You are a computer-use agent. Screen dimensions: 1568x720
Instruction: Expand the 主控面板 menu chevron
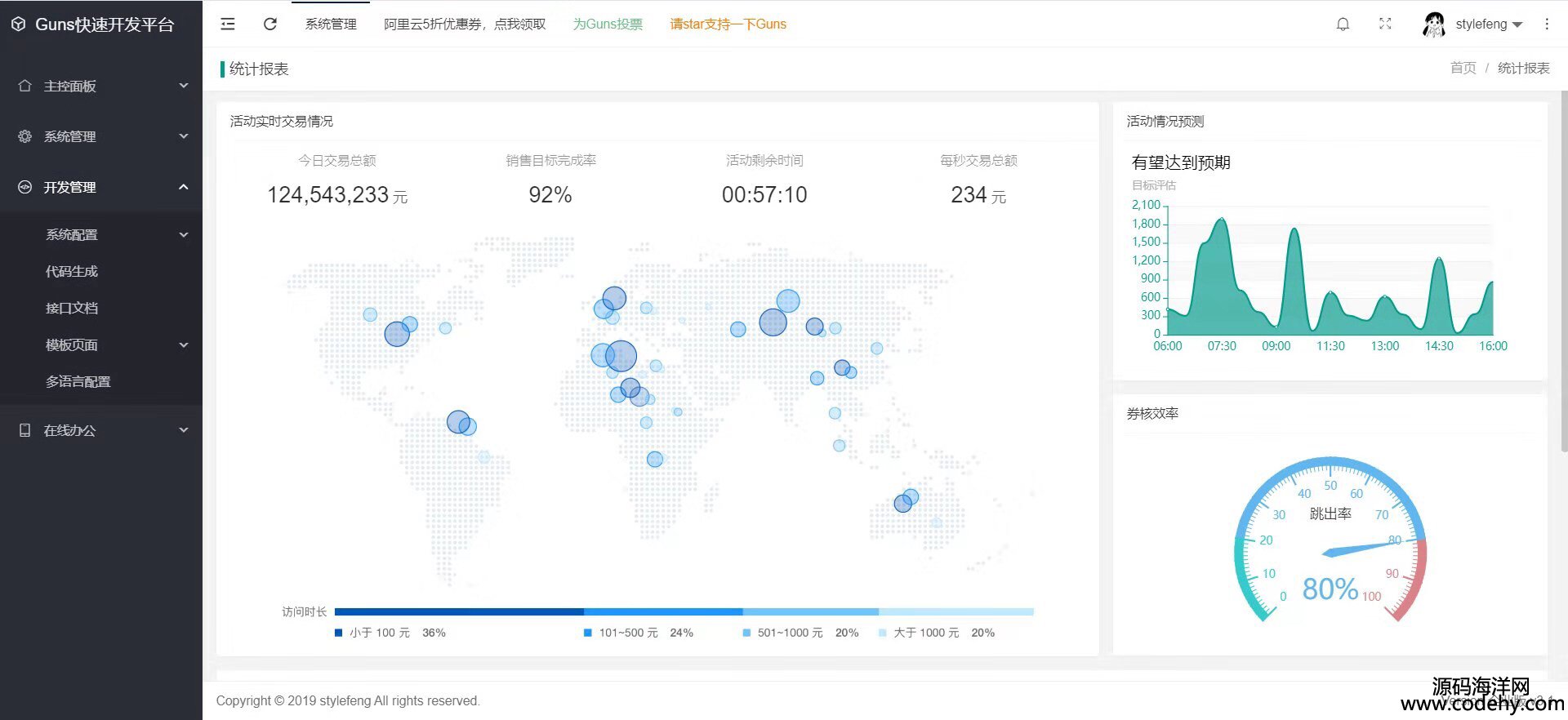coord(184,86)
